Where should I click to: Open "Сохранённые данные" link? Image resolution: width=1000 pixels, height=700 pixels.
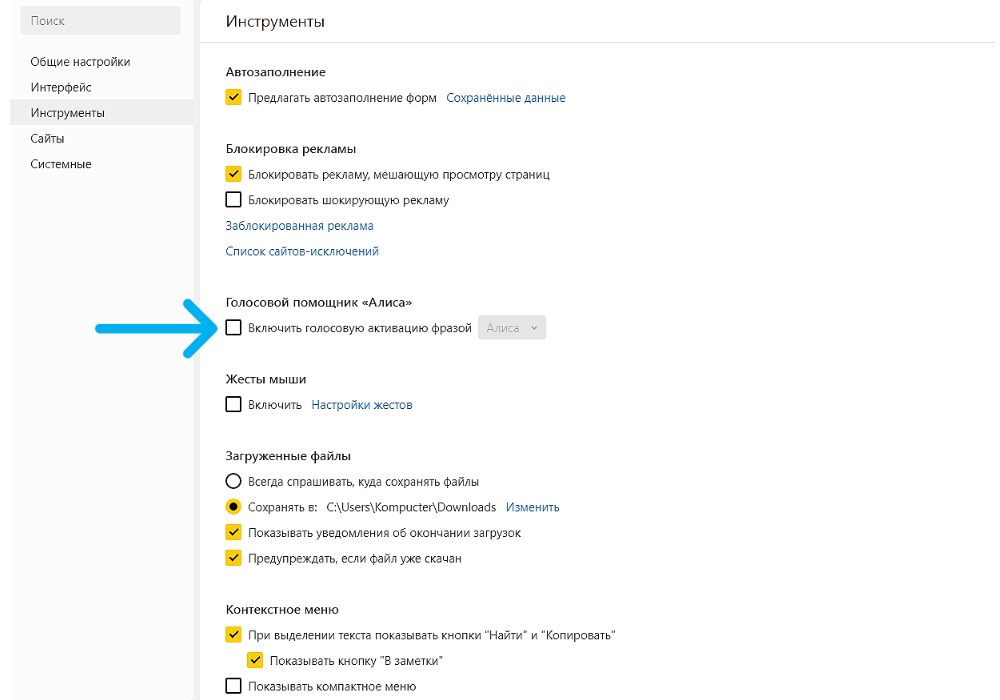point(506,97)
